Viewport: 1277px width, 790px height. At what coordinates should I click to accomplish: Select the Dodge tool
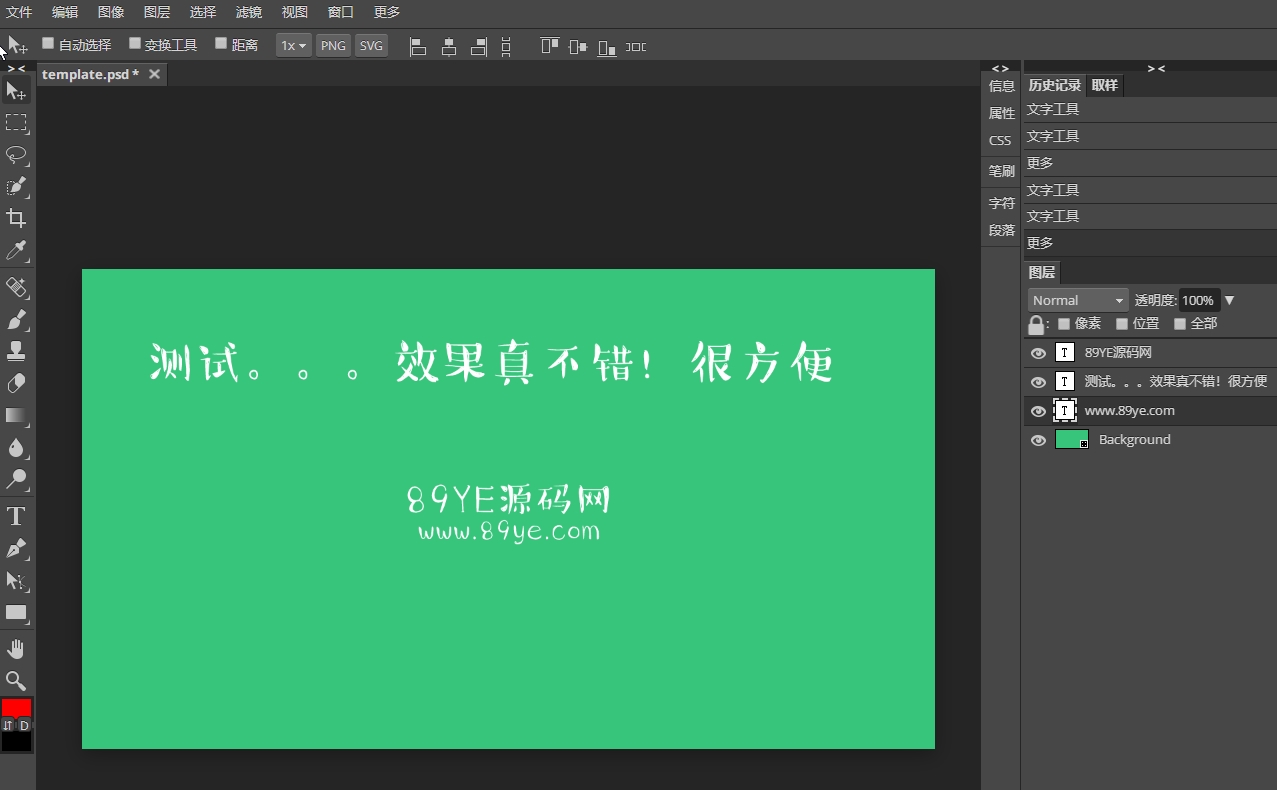(16, 479)
